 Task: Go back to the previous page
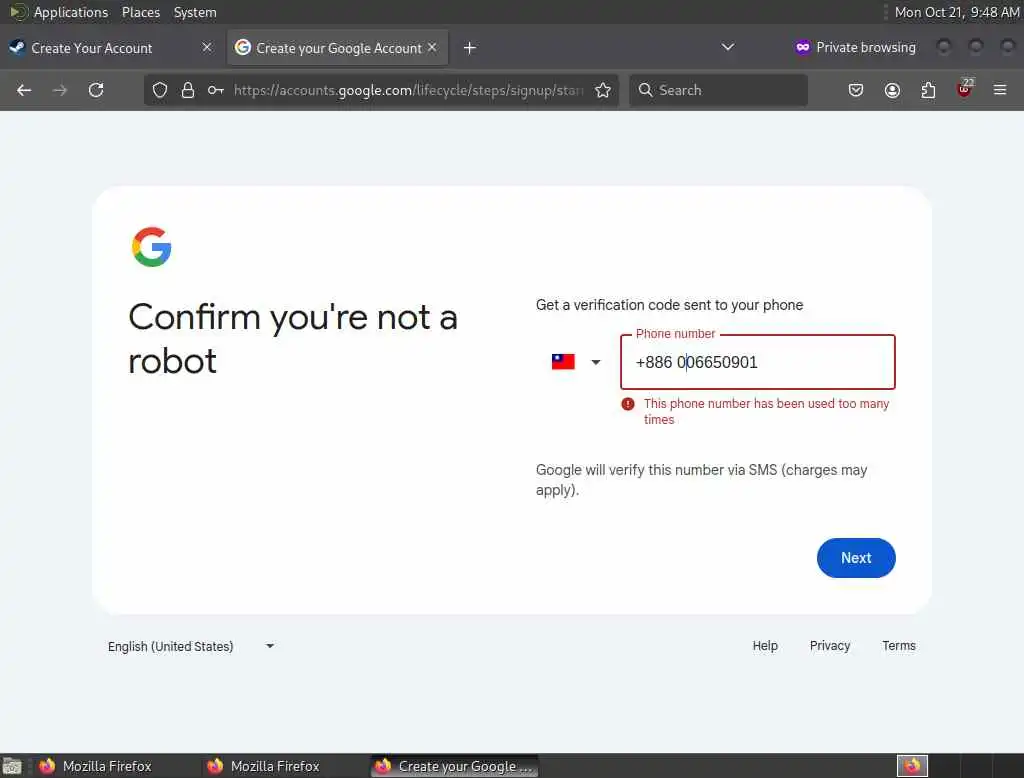24,90
